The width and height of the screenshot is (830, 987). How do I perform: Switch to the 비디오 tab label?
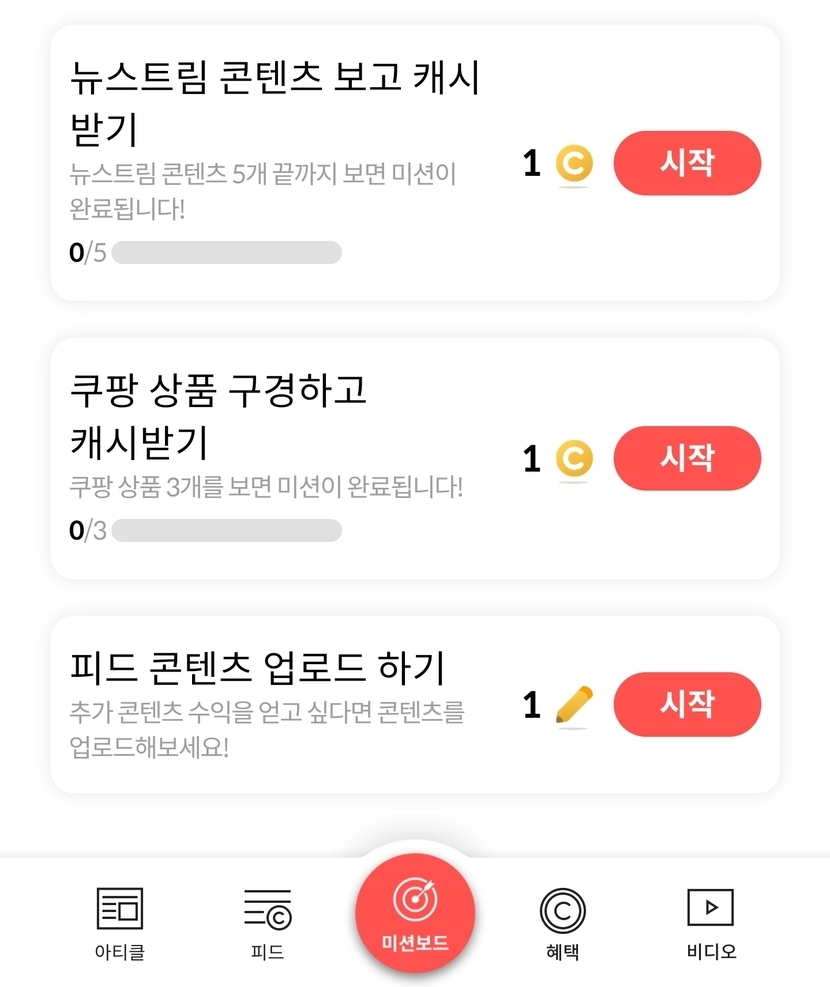point(711,951)
